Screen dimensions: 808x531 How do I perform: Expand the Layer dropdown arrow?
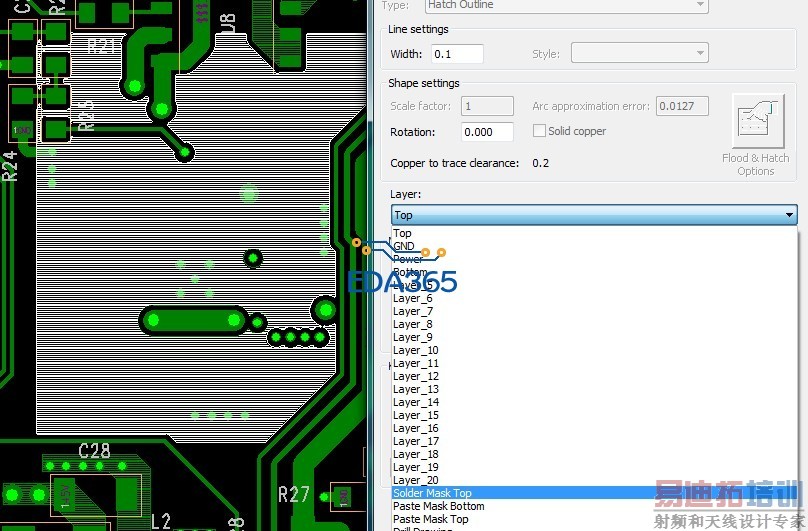pyautogui.click(x=789, y=215)
